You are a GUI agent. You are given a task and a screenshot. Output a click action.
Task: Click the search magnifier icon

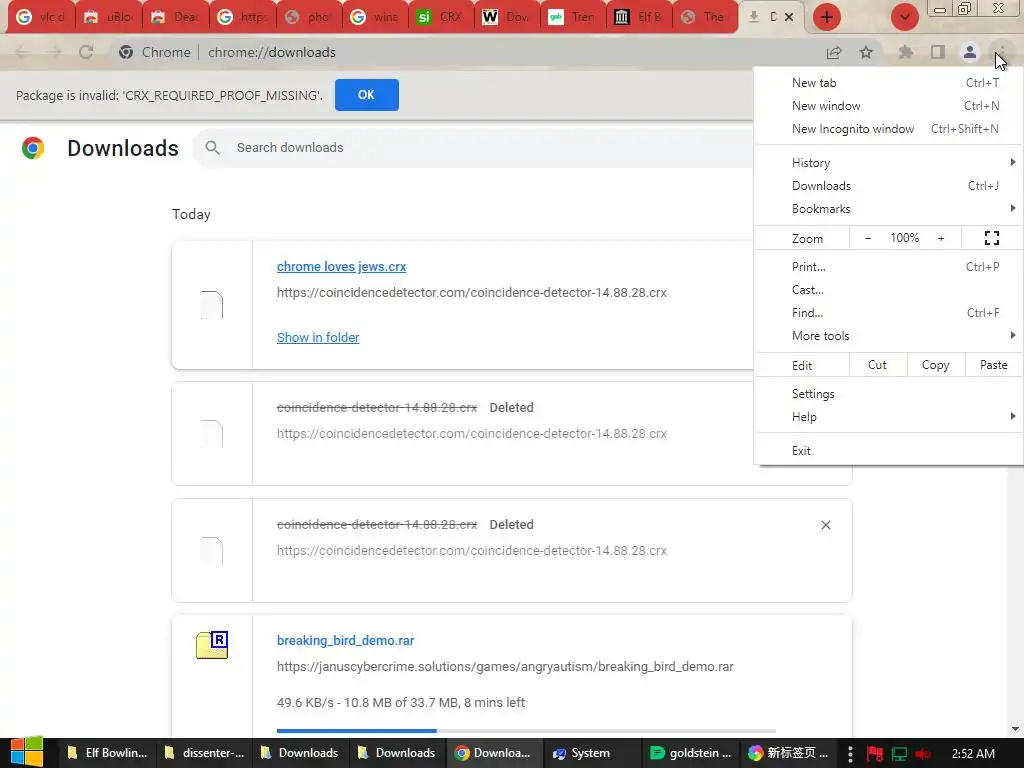[x=212, y=148]
